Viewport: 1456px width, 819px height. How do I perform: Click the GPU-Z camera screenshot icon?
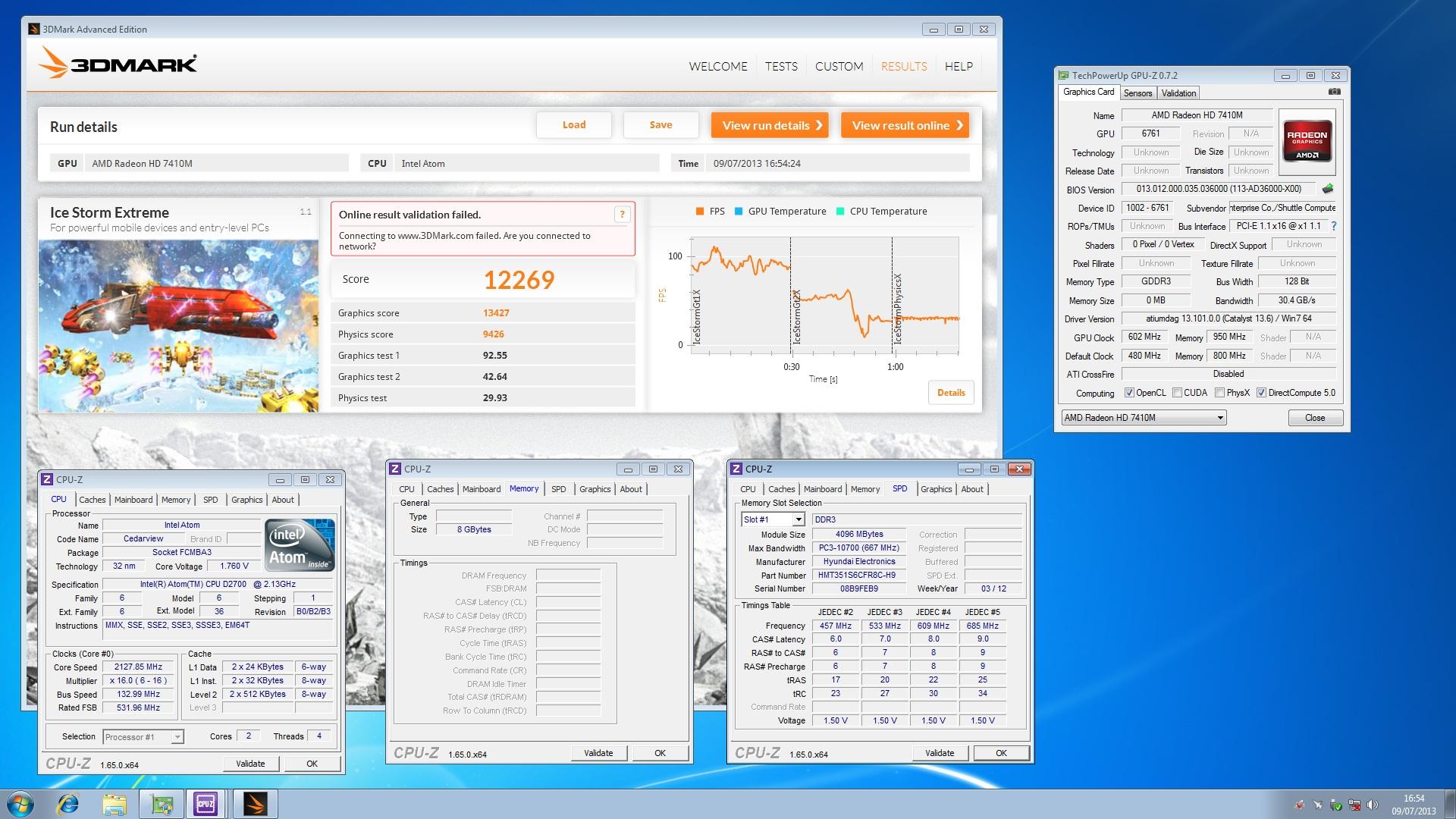(x=1334, y=92)
